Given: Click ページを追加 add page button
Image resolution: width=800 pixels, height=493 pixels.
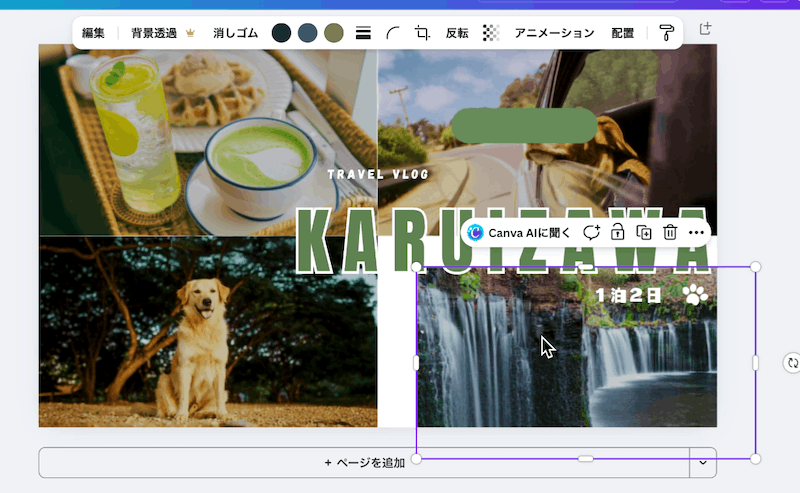Looking at the screenshot, I should (x=364, y=463).
